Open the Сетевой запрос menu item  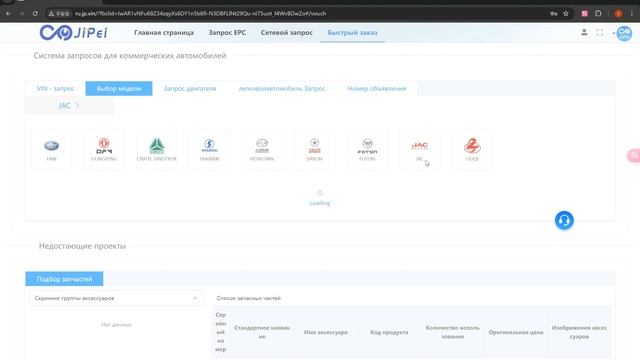click(287, 32)
